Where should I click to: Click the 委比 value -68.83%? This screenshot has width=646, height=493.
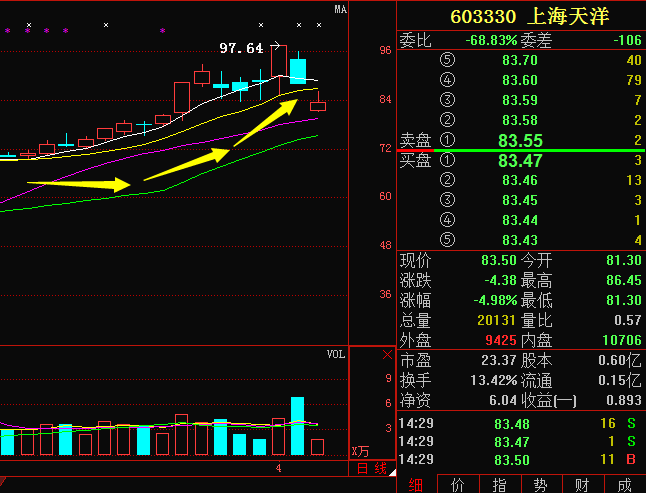tap(491, 40)
